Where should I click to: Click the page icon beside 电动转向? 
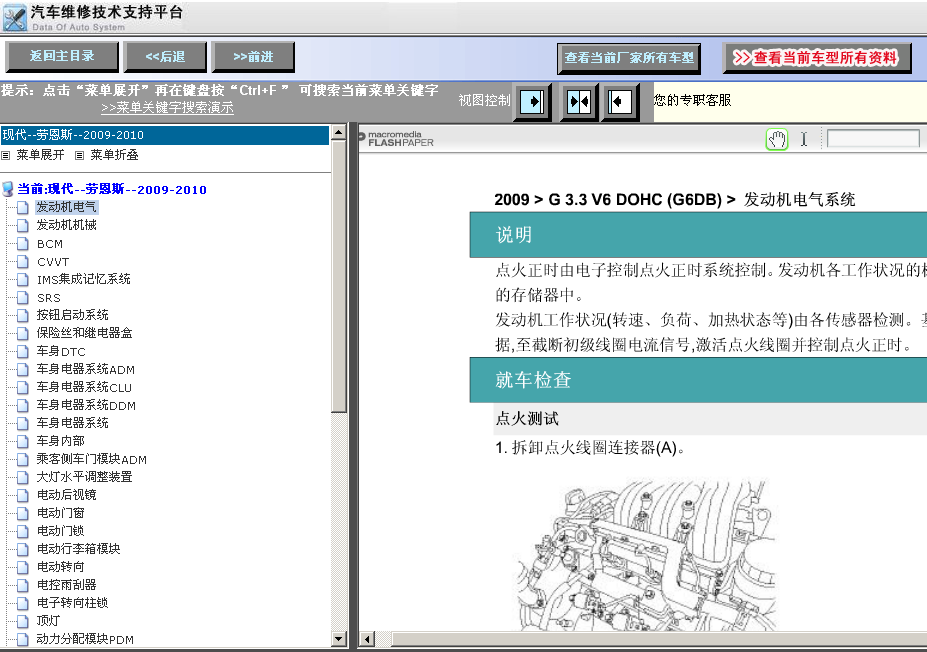pyautogui.click(x=22, y=567)
